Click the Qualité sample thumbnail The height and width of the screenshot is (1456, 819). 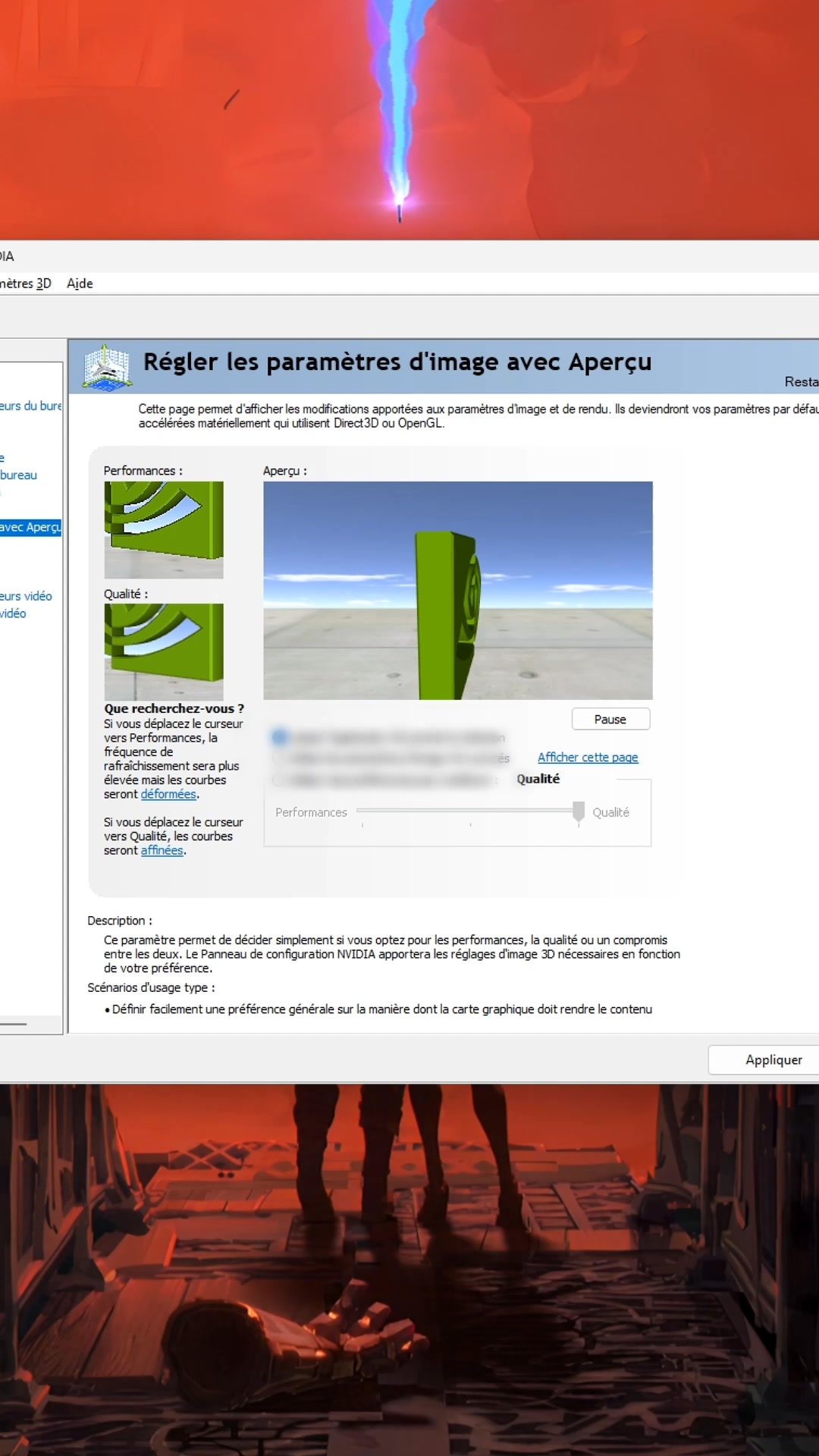pos(164,652)
